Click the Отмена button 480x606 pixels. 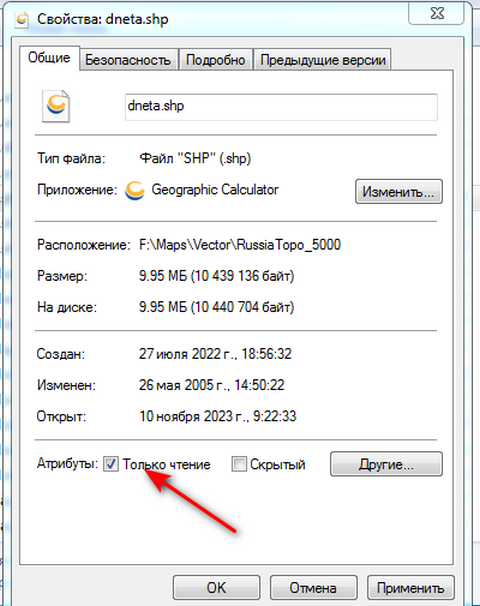313,587
